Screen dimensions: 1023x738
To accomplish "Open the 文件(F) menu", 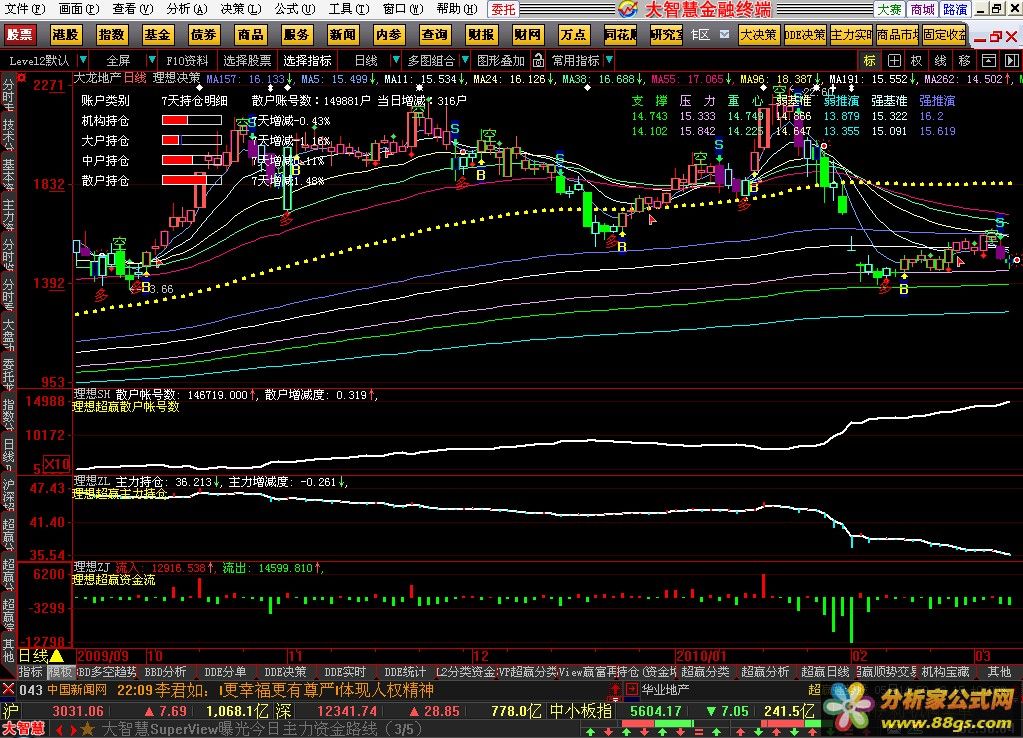I will point(25,8).
